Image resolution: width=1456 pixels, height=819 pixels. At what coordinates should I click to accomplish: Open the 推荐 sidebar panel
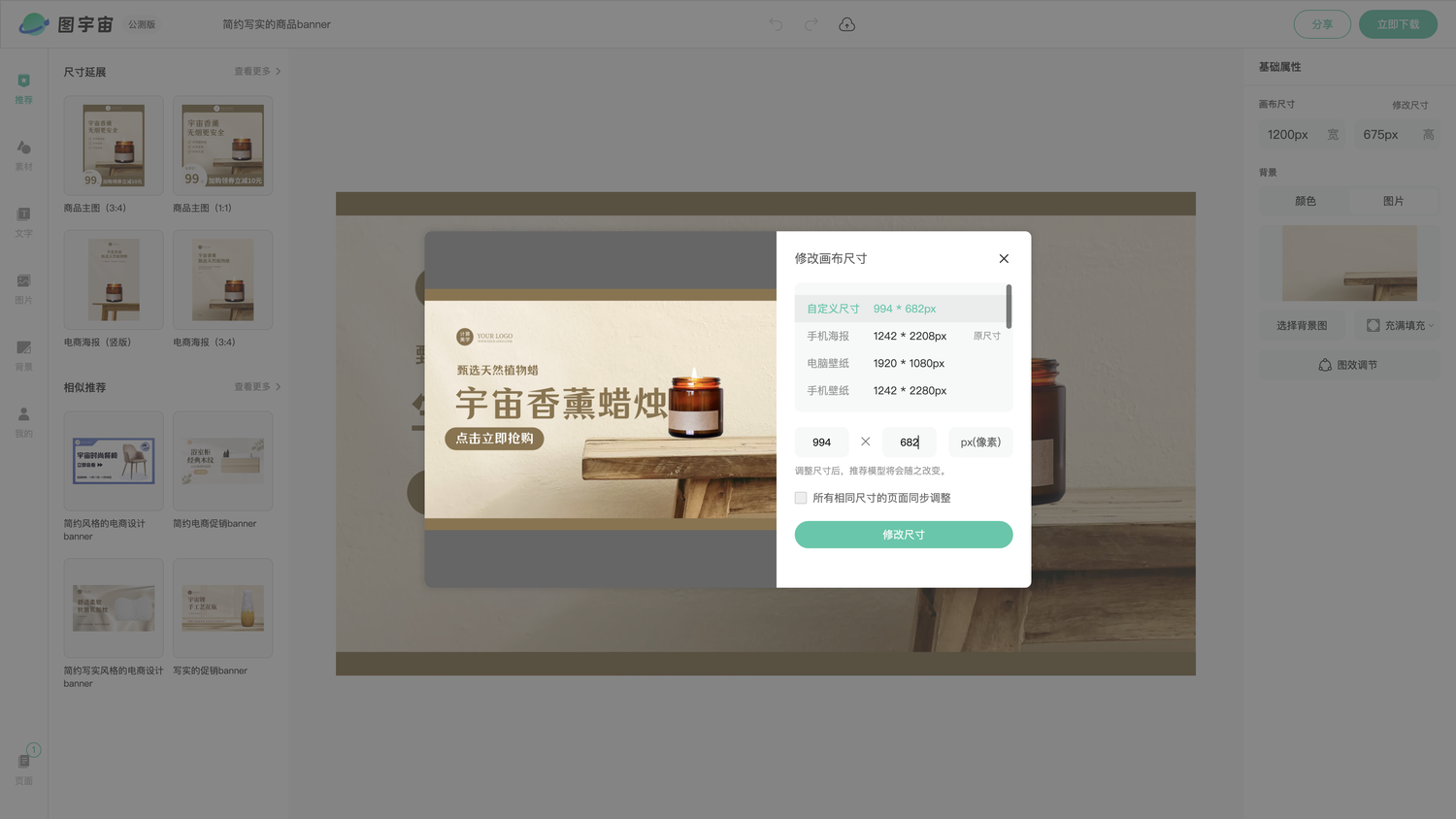[x=23, y=87]
